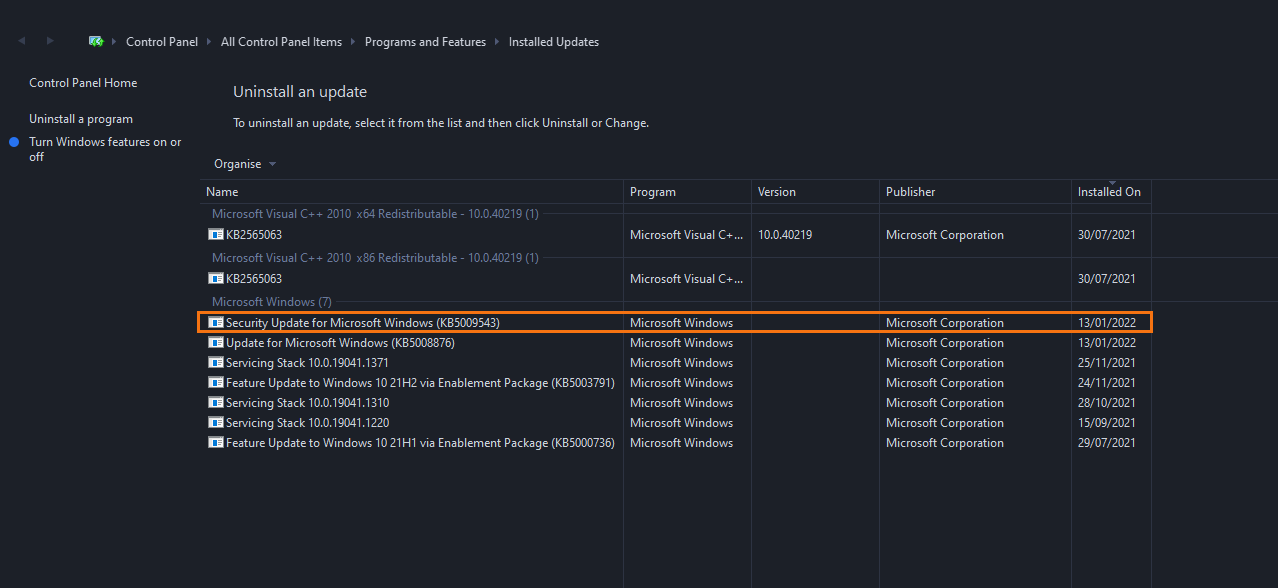Click the Back navigation arrow
This screenshot has width=1278, height=588.
point(22,41)
